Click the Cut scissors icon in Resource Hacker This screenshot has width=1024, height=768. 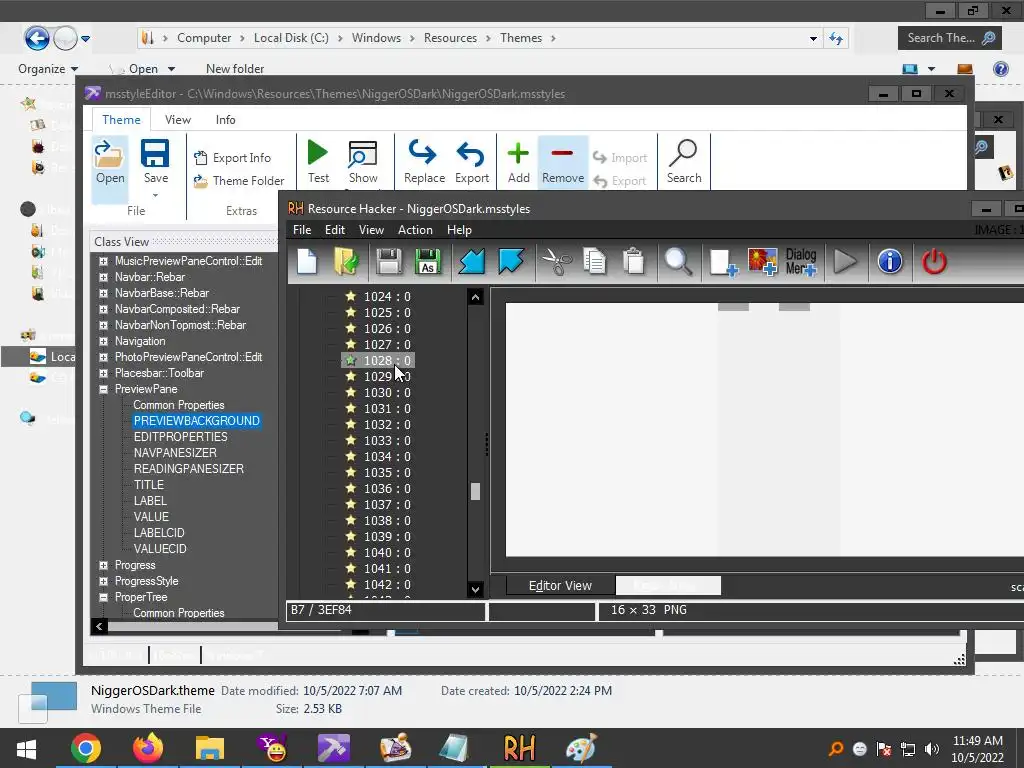point(556,262)
